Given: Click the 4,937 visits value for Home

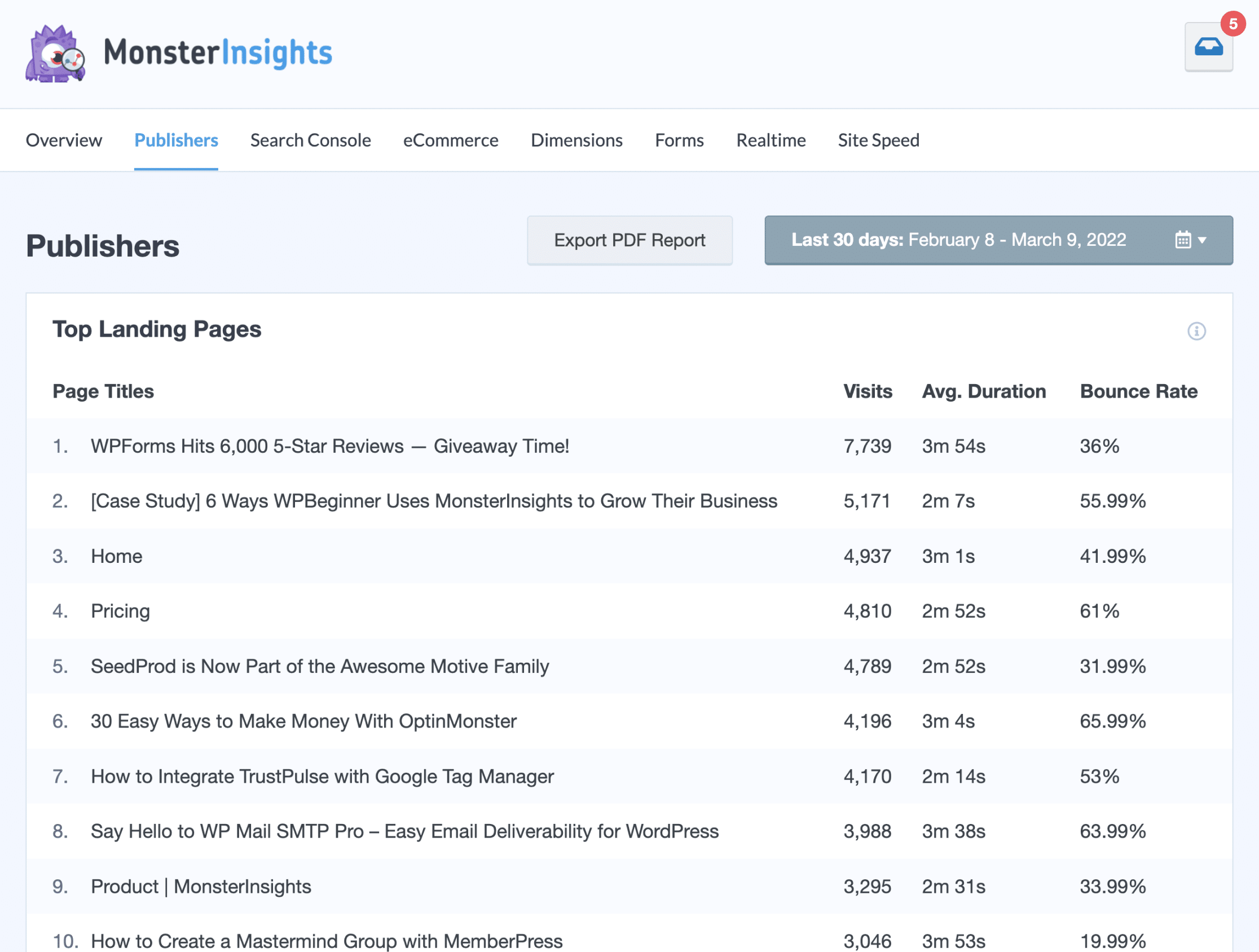Looking at the screenshot, I should tap(867, 556).
